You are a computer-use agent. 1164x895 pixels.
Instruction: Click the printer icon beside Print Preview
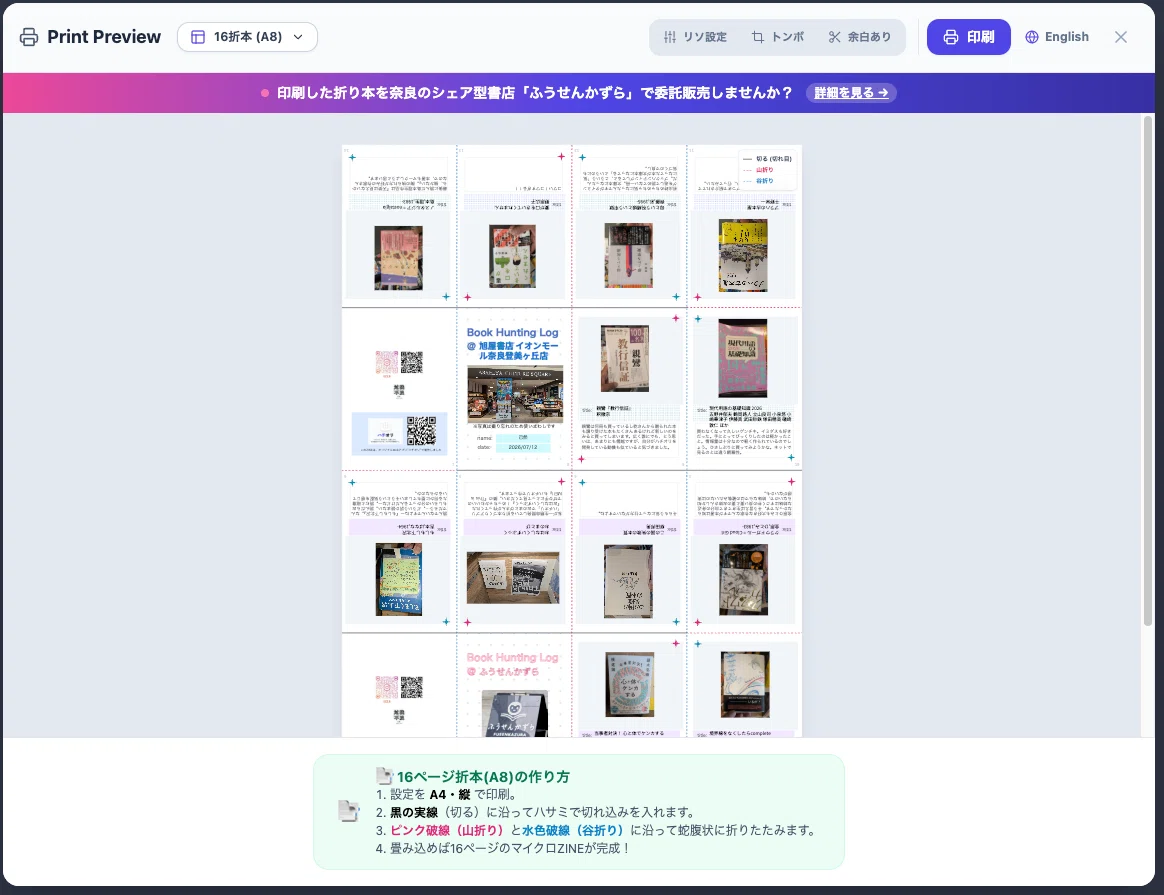[x=29, y=37]
